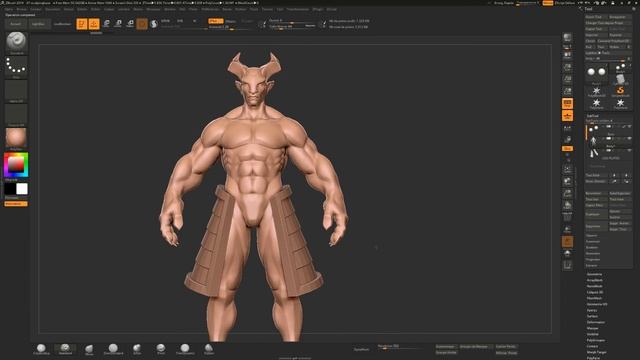Screen dimensions: 640x360
Task: Click the Live Boolean button in top shelf
Action: point(62,24)
